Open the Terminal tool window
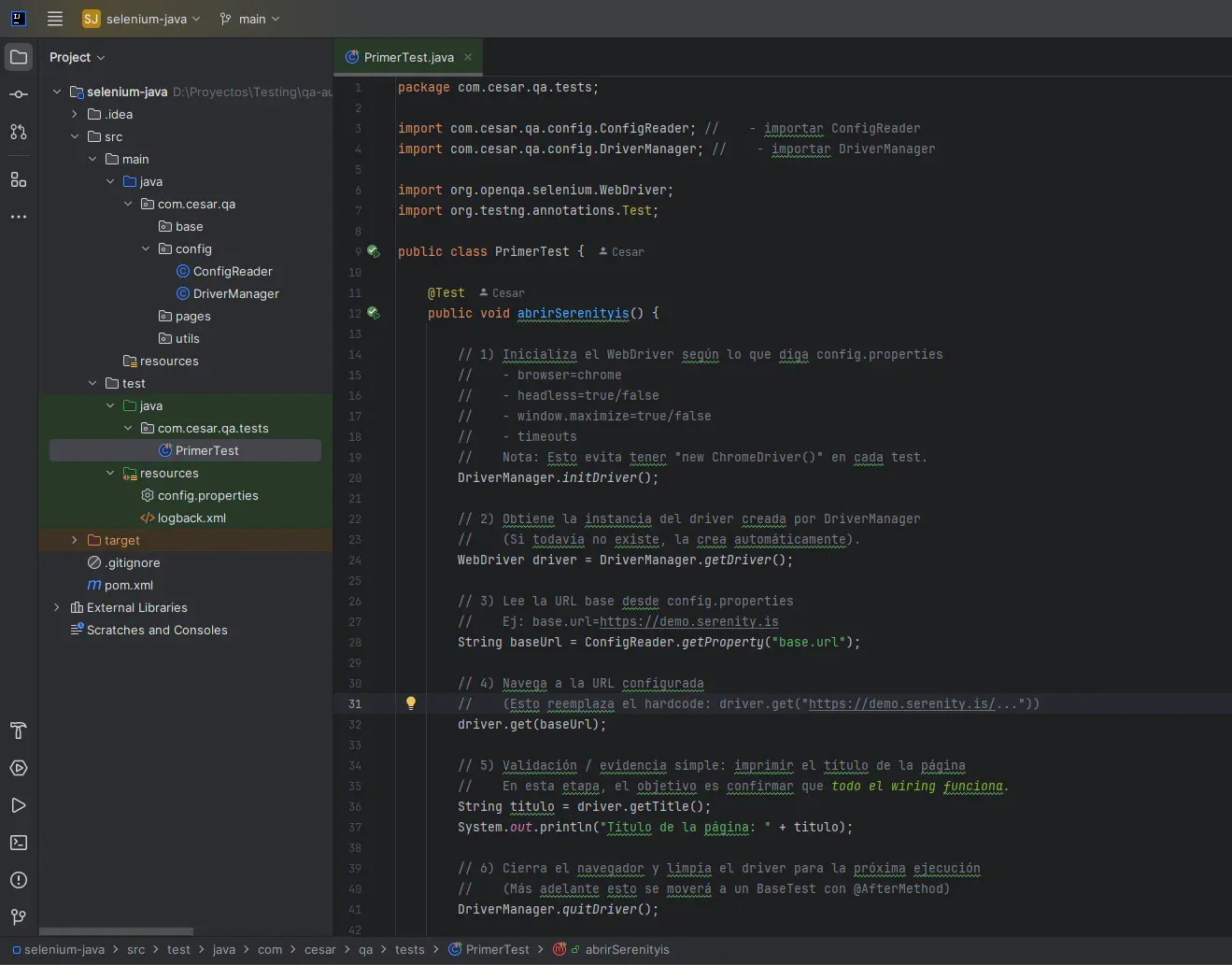The height and width of the screenshot is (965, 1232). (x=19, y=843)
